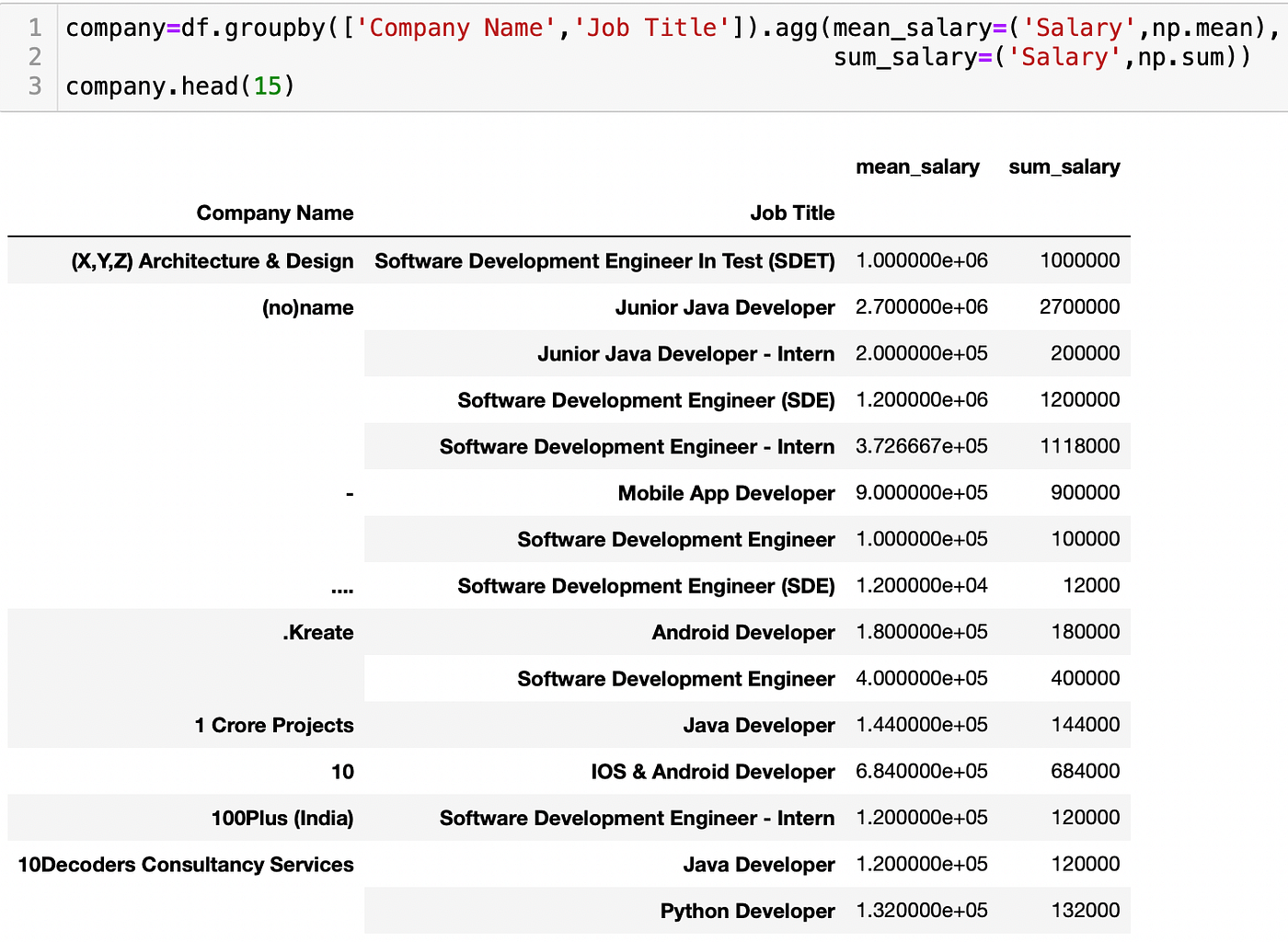Click the 3.726667e+05 mean salary value
1288x942 pixels.
921,447
